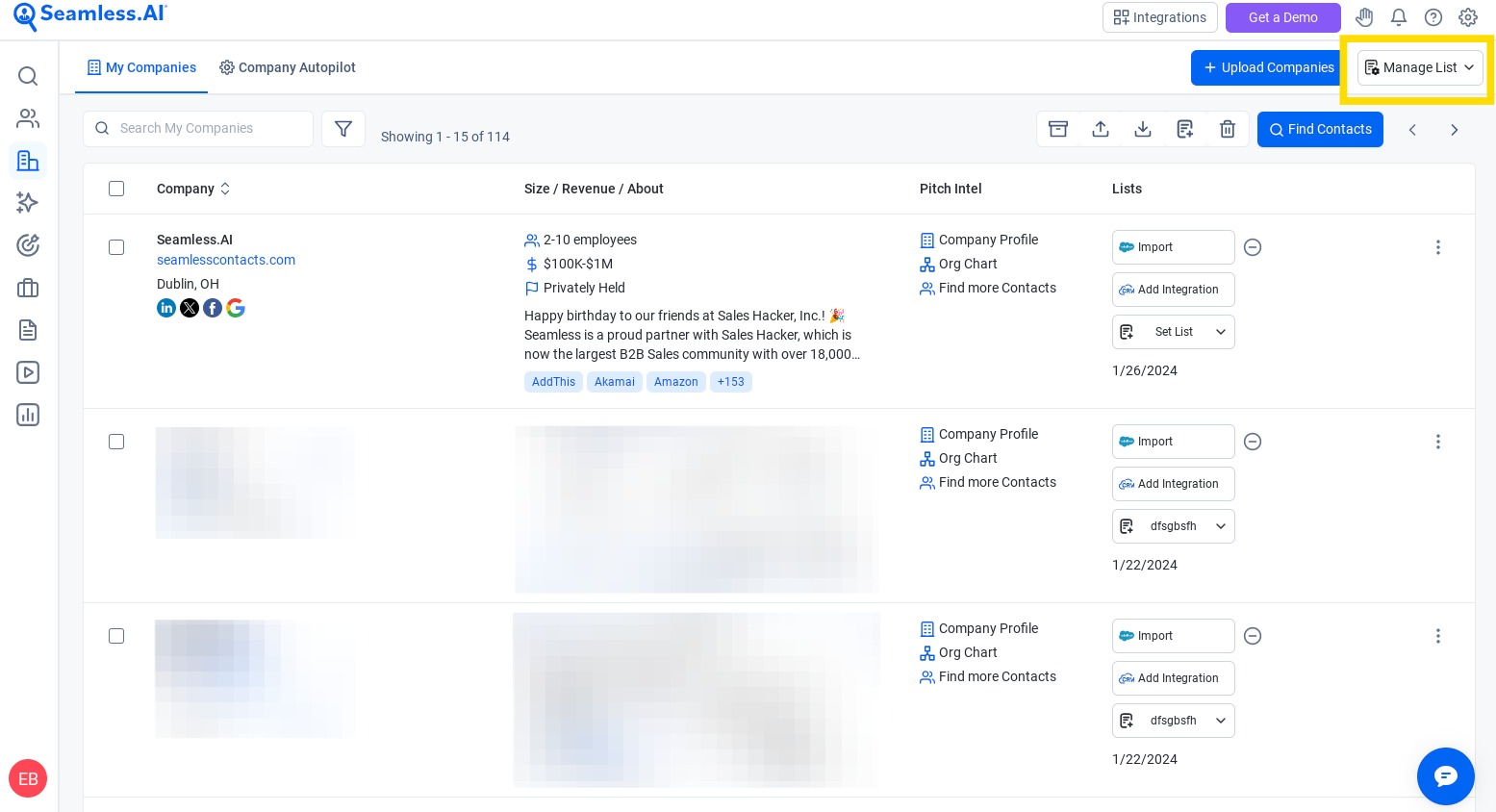Open Seamless.AI X (Twitter) icon
This screenshot has height=812, width=1496.
point(190,308)
